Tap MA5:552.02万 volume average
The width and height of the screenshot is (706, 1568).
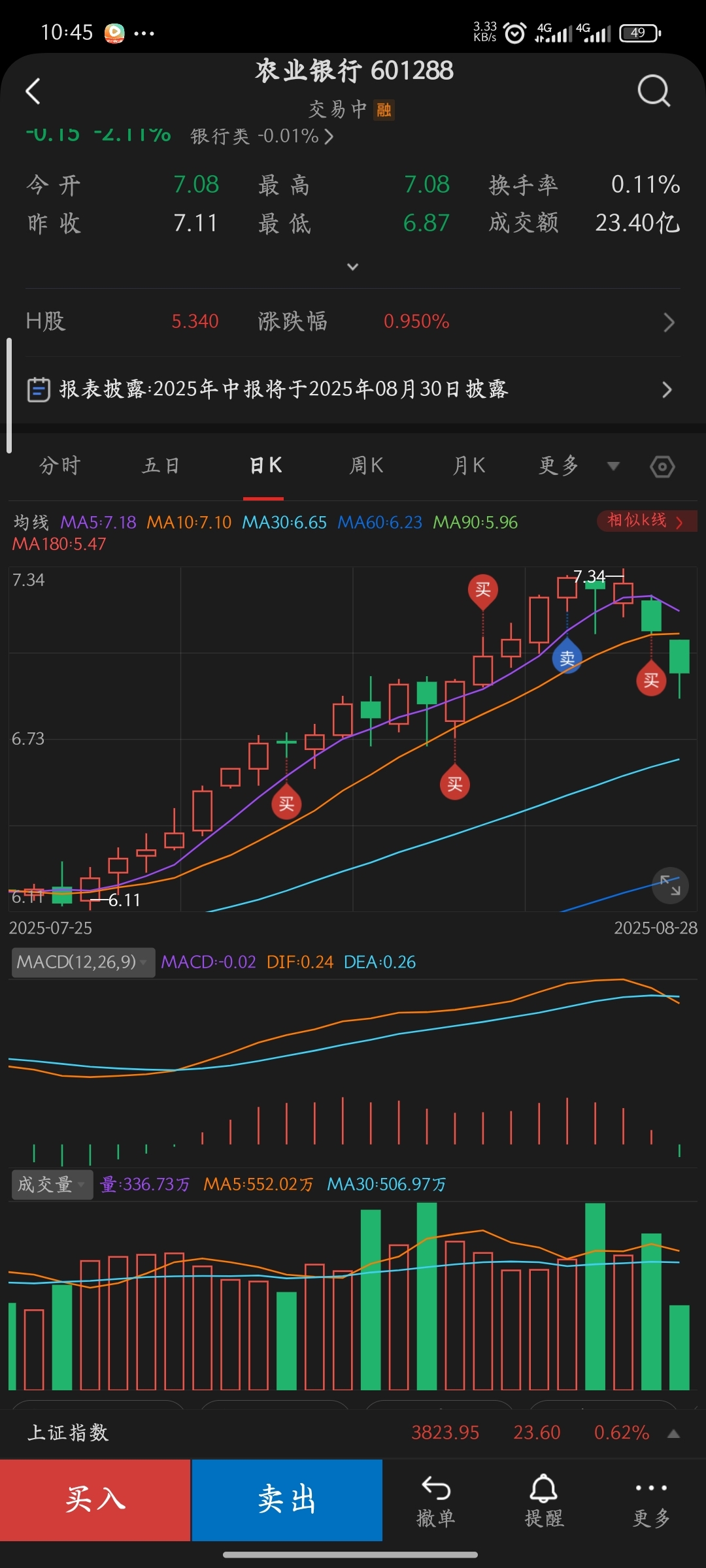click(x=258, y=1184)
